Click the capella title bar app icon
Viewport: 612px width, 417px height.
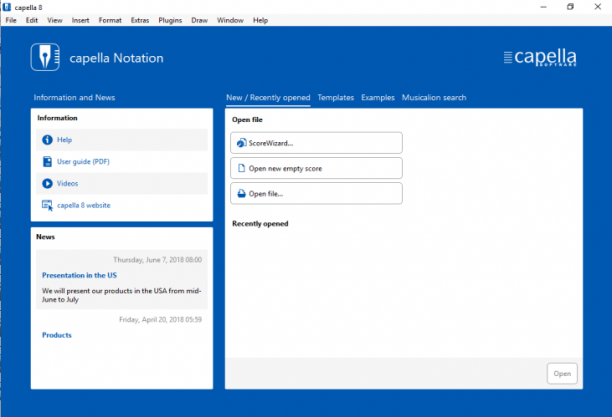7,7
